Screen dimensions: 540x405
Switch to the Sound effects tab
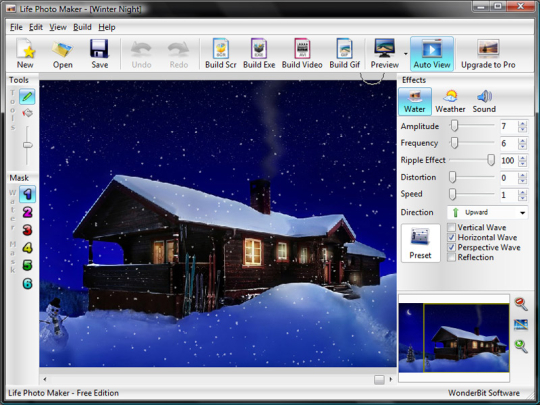pyautogui.click(x=484, y=101)
